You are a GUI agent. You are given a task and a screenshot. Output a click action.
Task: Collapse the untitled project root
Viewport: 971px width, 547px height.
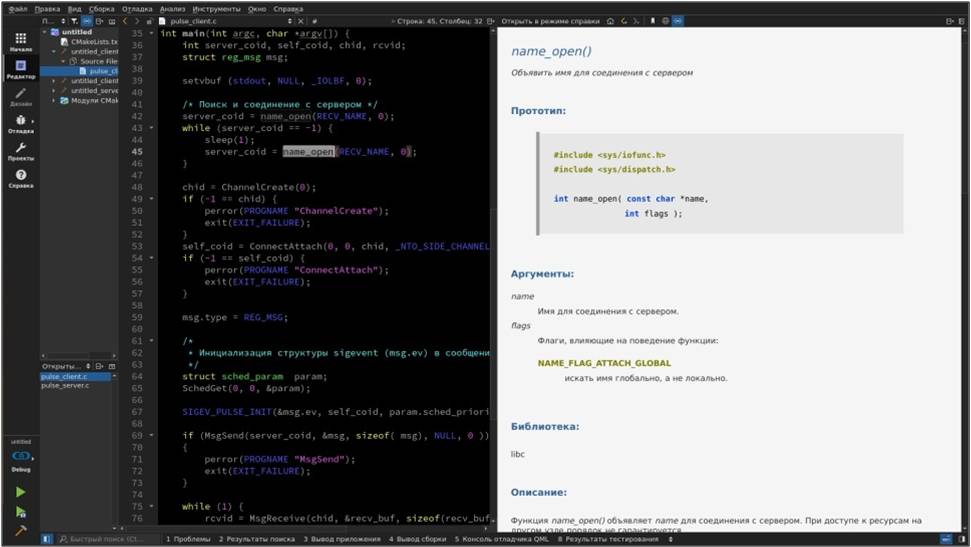coord(45,32)
